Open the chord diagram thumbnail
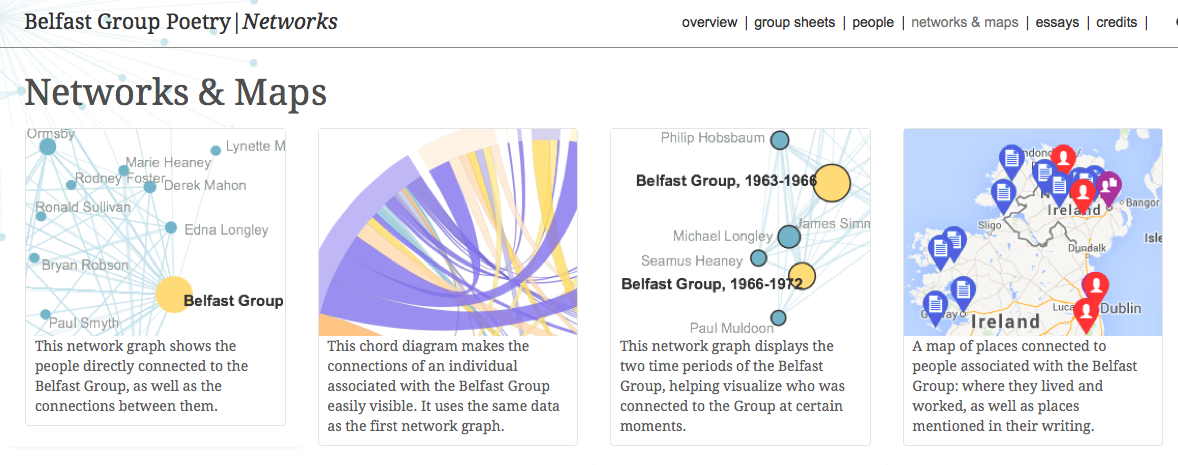 point(447,232)
